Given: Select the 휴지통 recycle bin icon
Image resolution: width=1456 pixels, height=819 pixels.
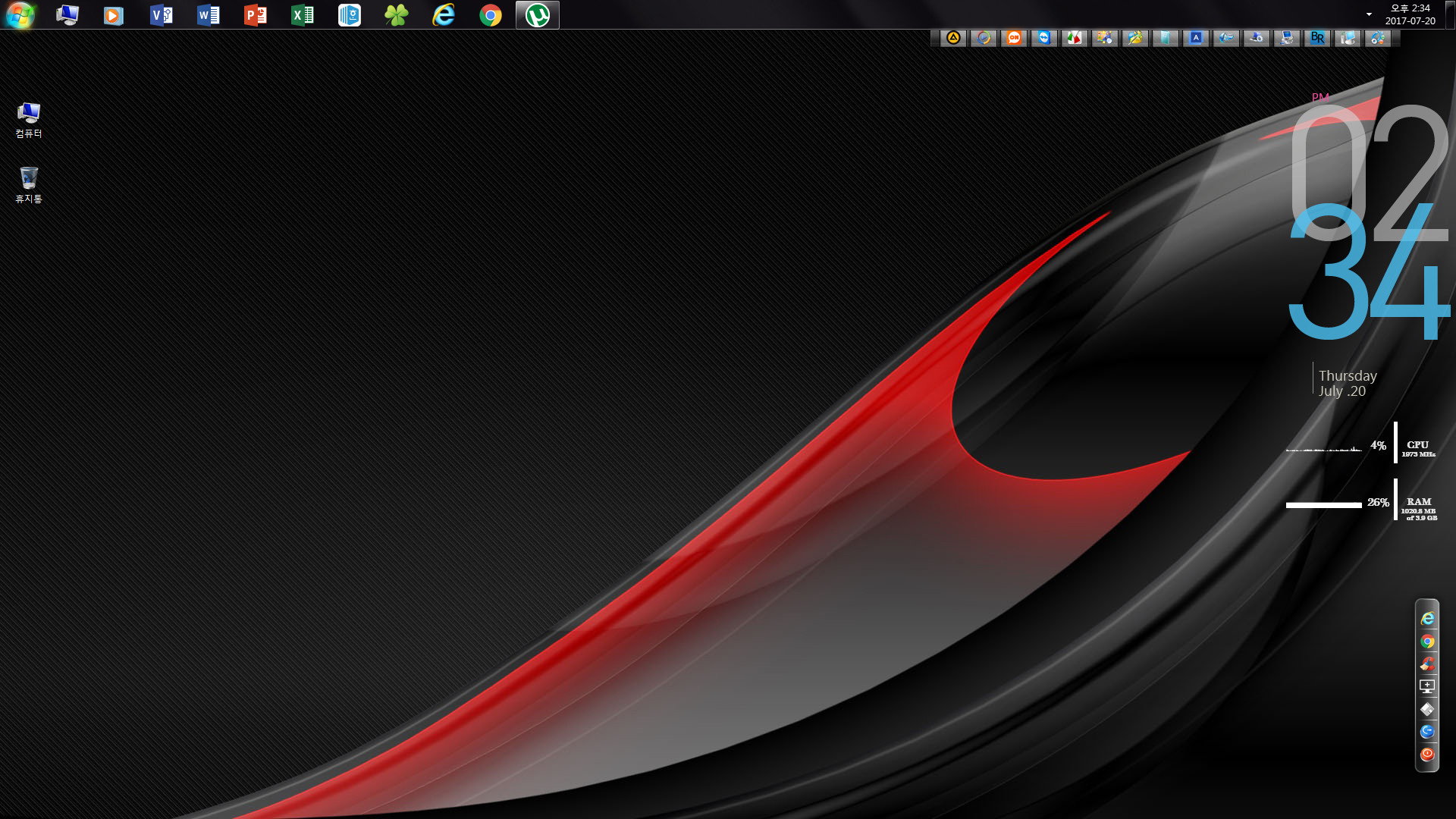Looking at the screenshot, I should [29, 185].
